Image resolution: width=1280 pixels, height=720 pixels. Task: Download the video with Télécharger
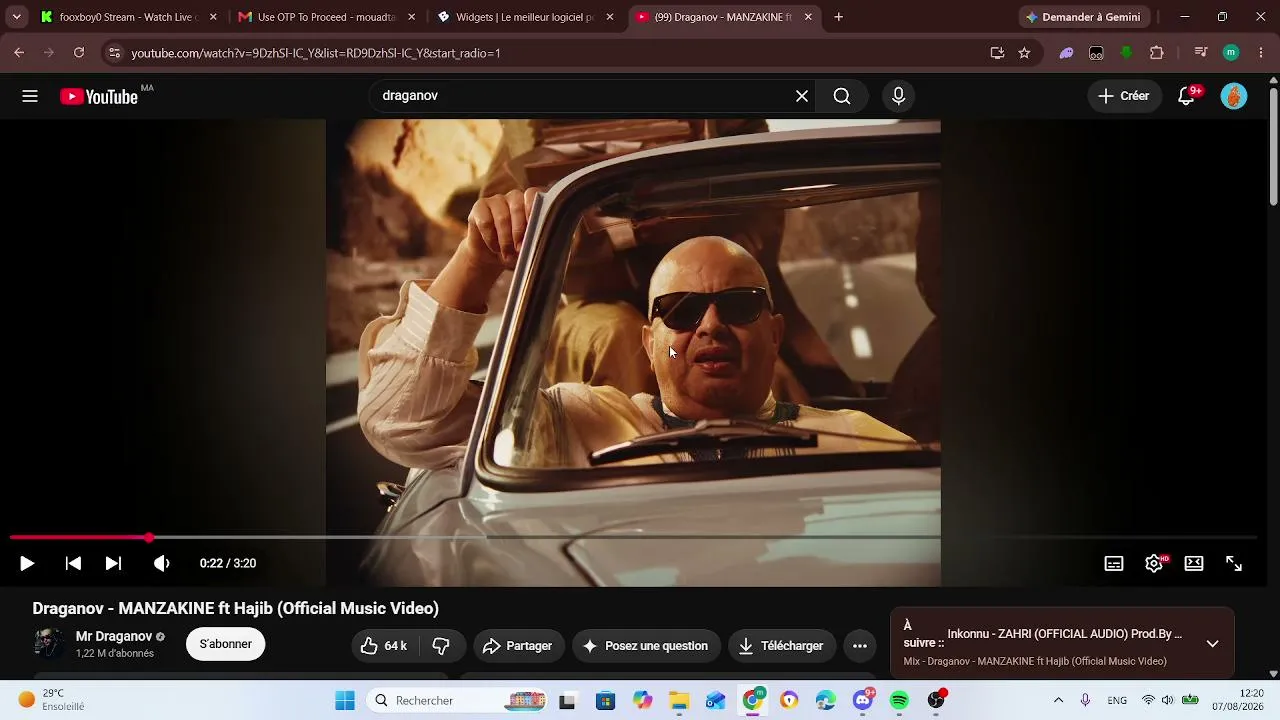[x=782, y=646]
